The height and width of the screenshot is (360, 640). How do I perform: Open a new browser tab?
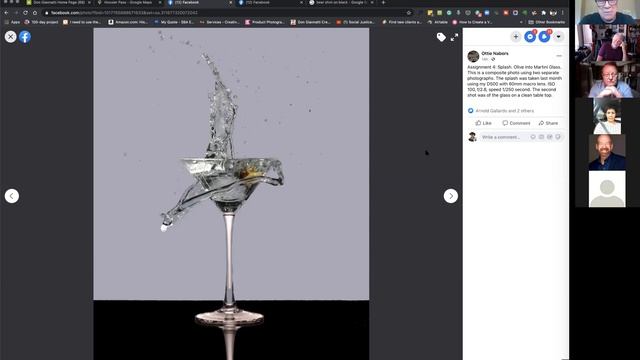(x=383, y=2)
